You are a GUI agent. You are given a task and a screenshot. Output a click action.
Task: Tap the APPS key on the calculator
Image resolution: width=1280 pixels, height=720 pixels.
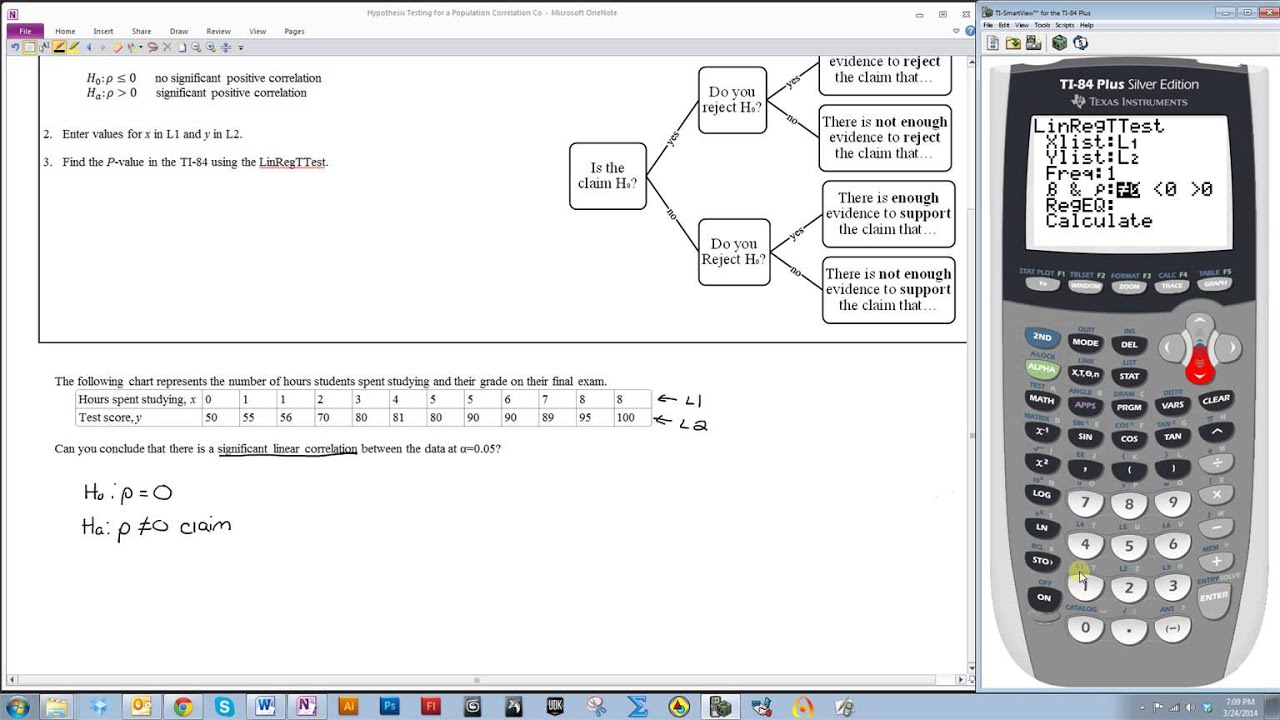tap(1085, 405)
